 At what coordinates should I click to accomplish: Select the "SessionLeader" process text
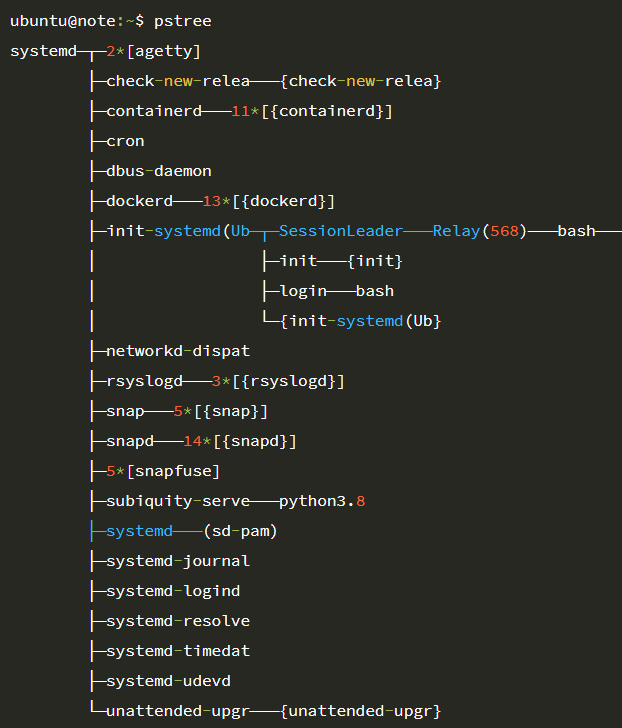point(341,231)
